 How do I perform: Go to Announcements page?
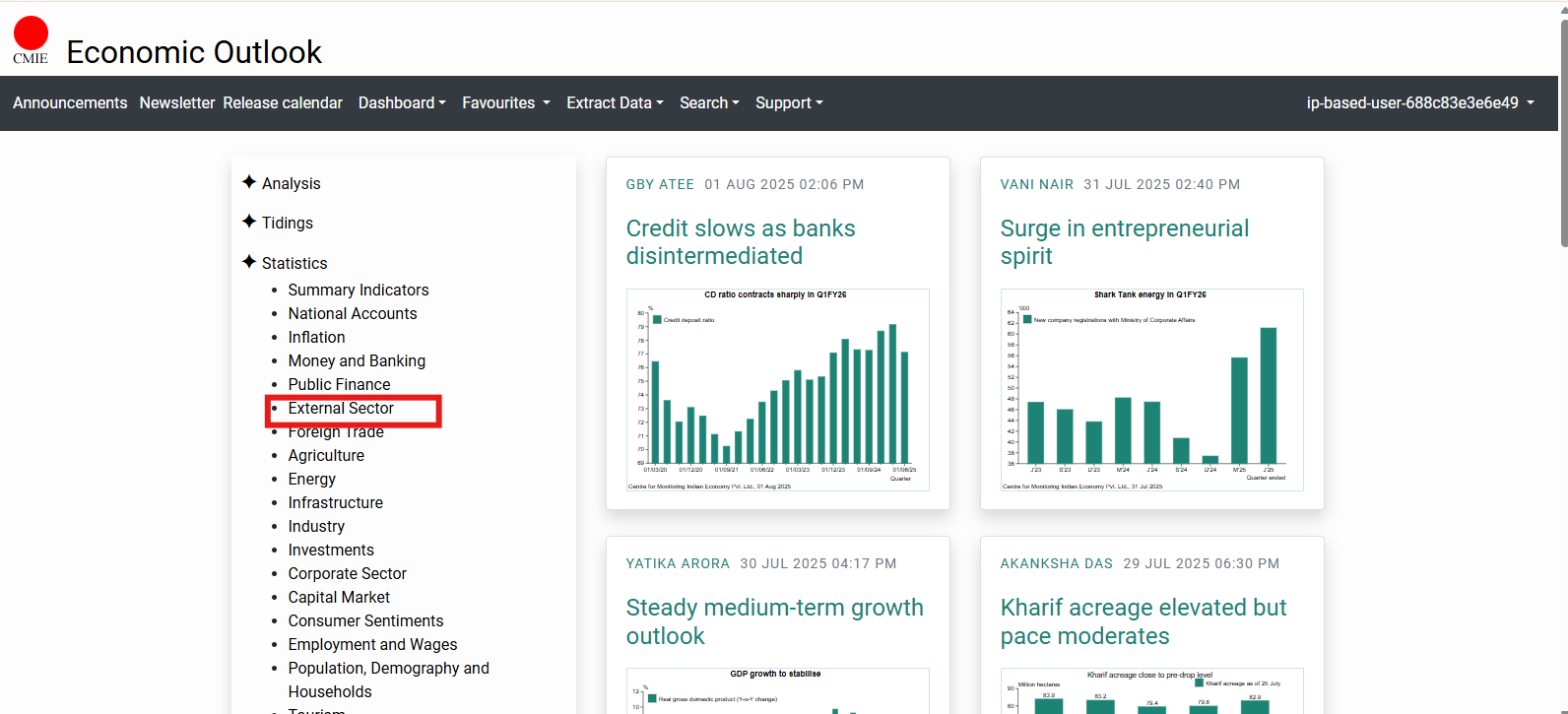70,103
